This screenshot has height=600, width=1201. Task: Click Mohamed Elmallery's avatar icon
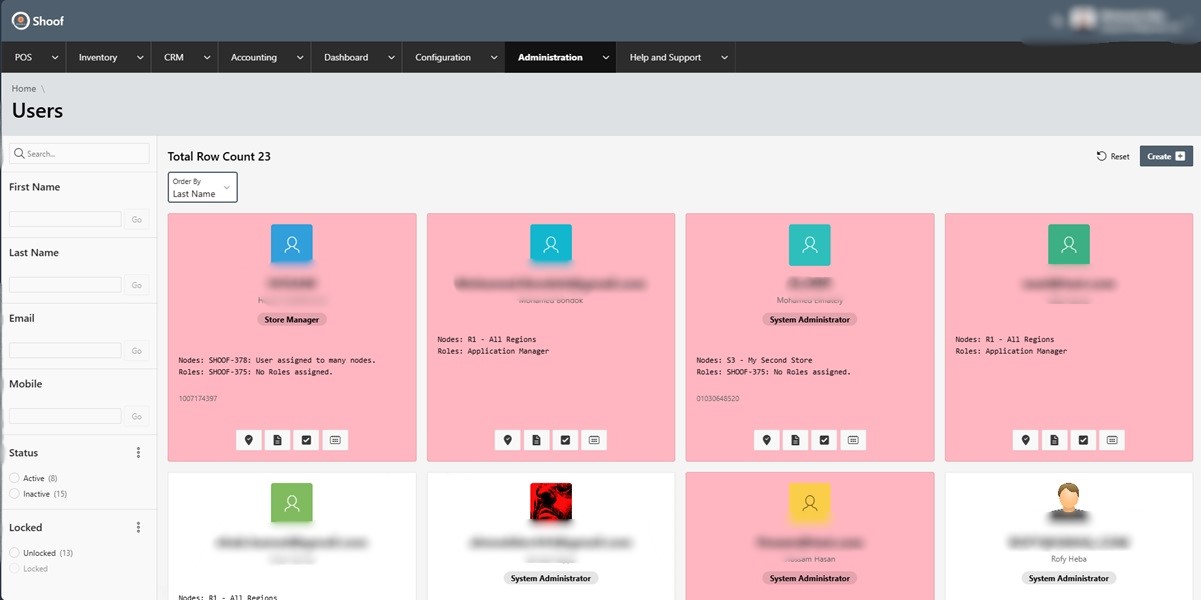pos(810,245)
